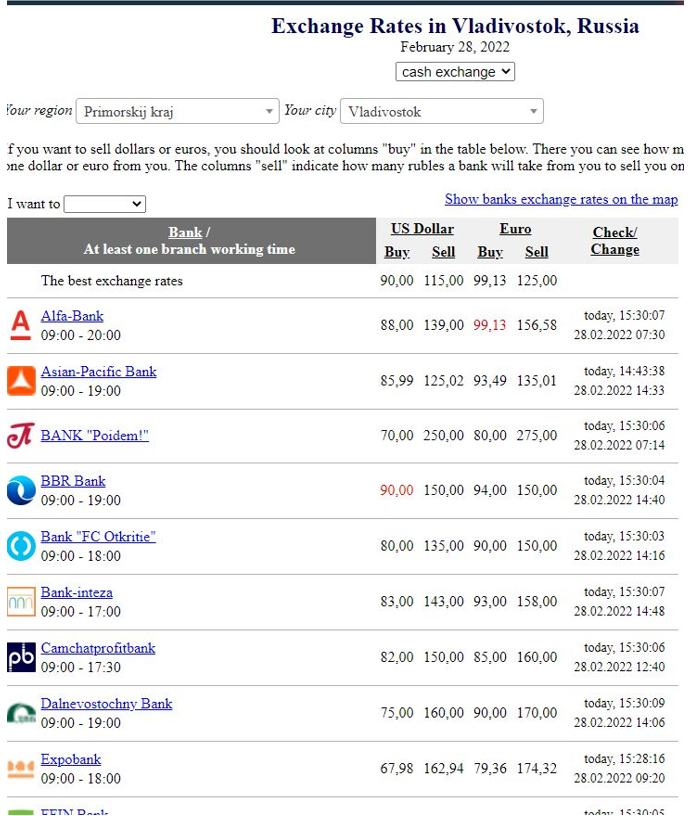Sort by Euro Sell
The width and height of the screenshot is (693, 816).
click(x=536, y=252)
